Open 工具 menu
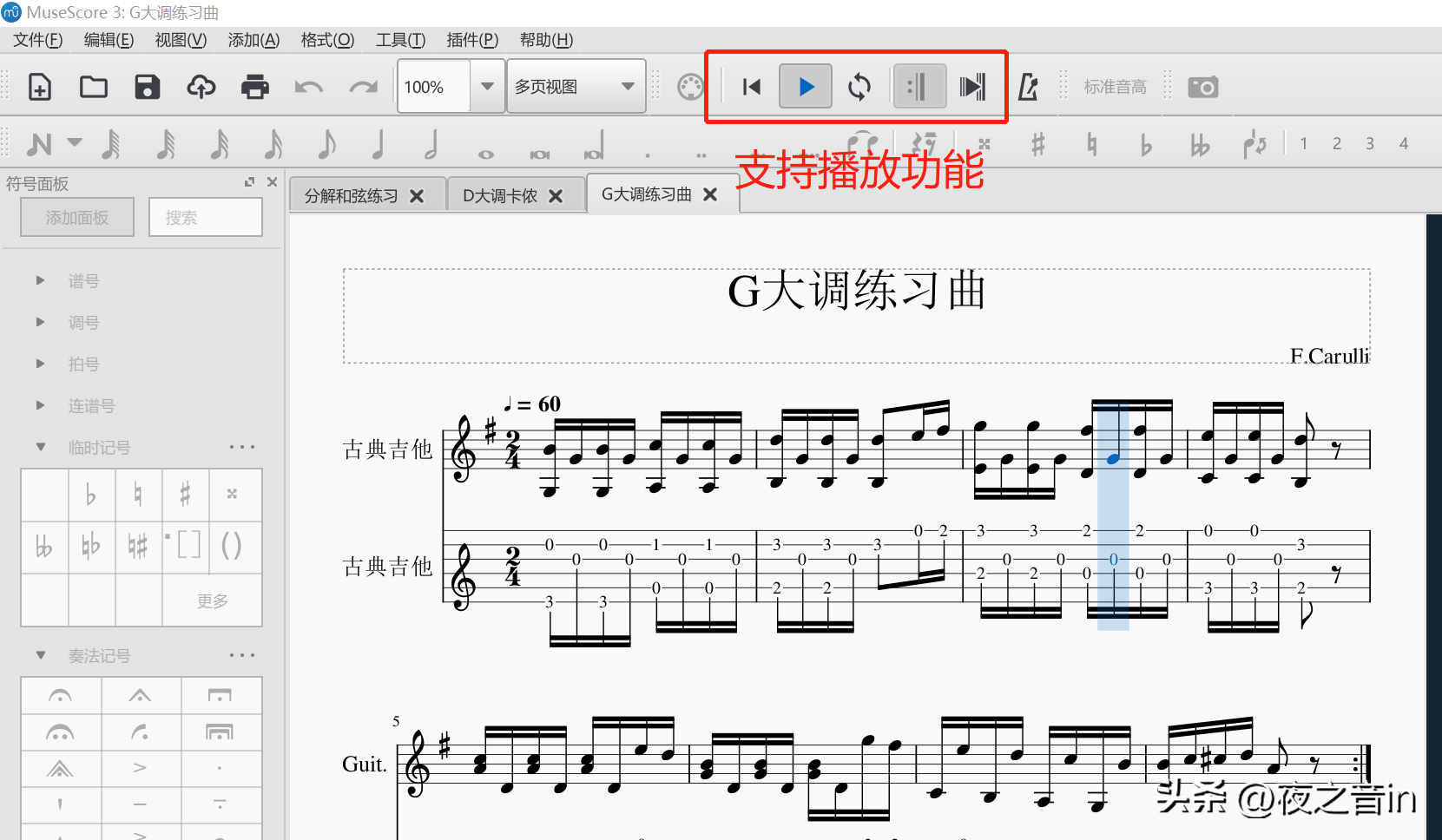The width and height of the screenshot is (1442, 840). pyautogui.click(x=400, y=40)
